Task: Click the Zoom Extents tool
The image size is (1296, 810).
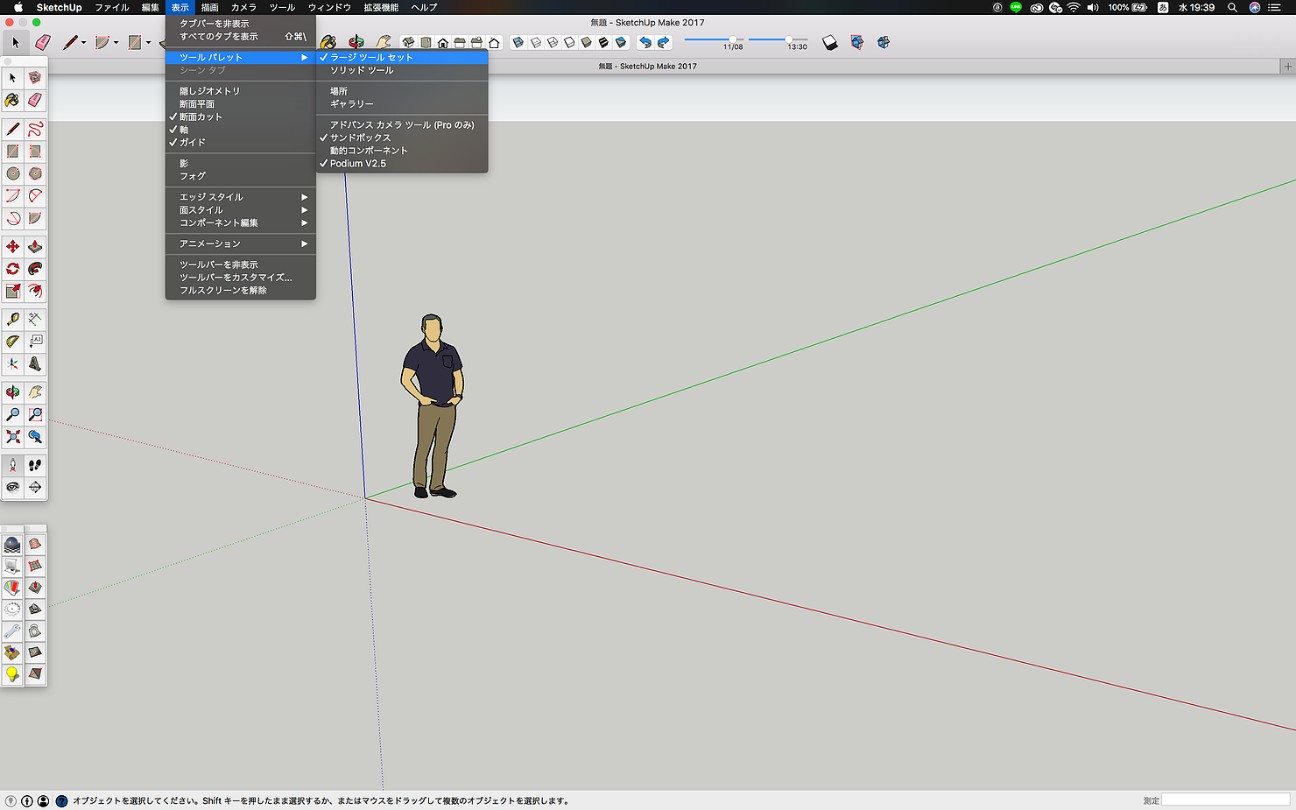Action: 13,436
